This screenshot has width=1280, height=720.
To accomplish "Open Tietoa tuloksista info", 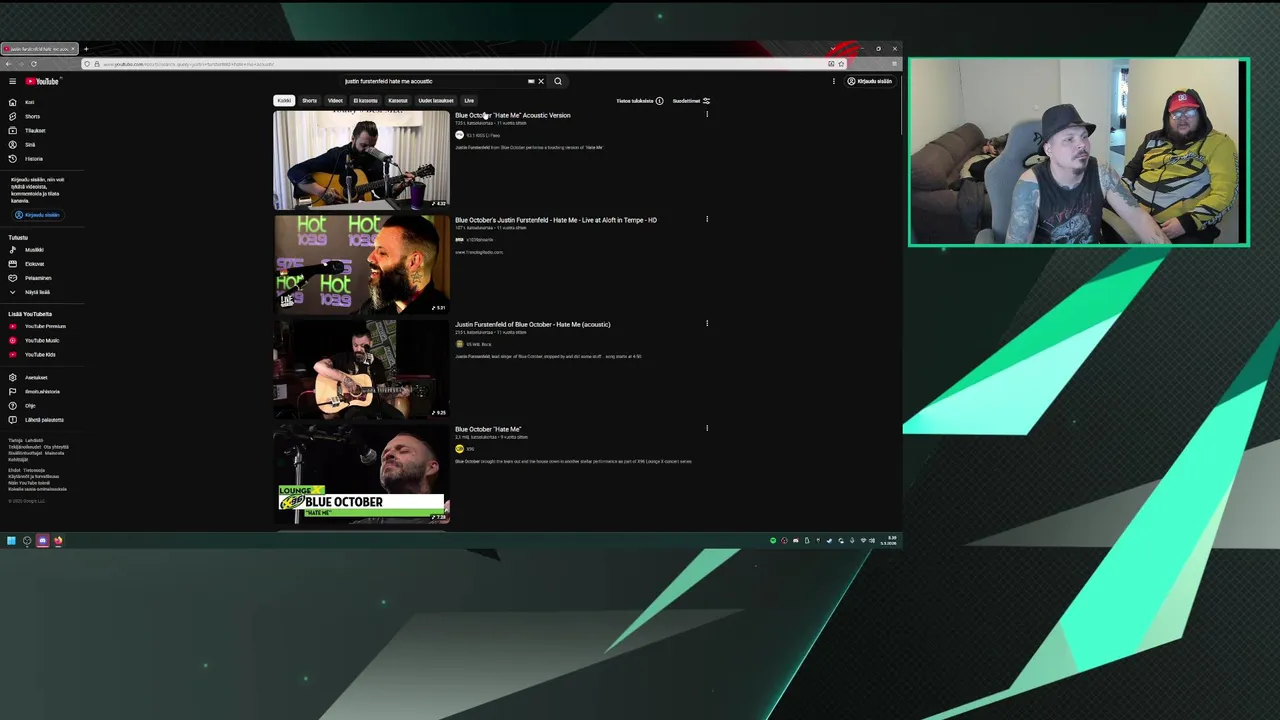I will point(640,101).
